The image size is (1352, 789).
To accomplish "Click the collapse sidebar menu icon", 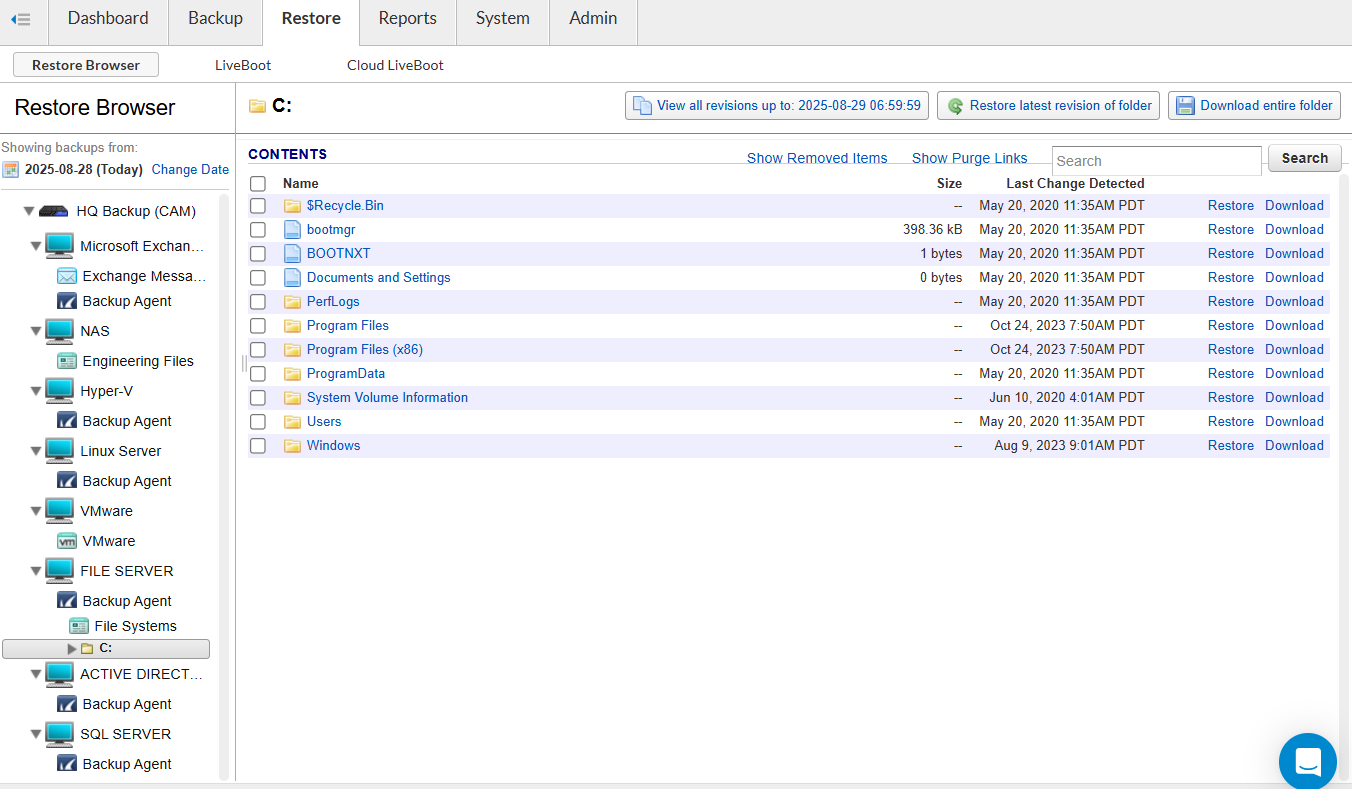I will point(20,19).
